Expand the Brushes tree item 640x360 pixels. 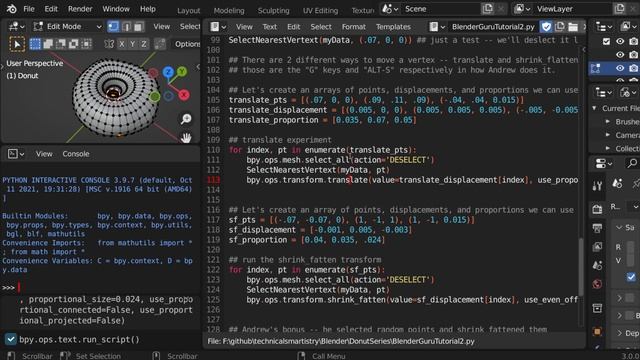tap(608, 122)
